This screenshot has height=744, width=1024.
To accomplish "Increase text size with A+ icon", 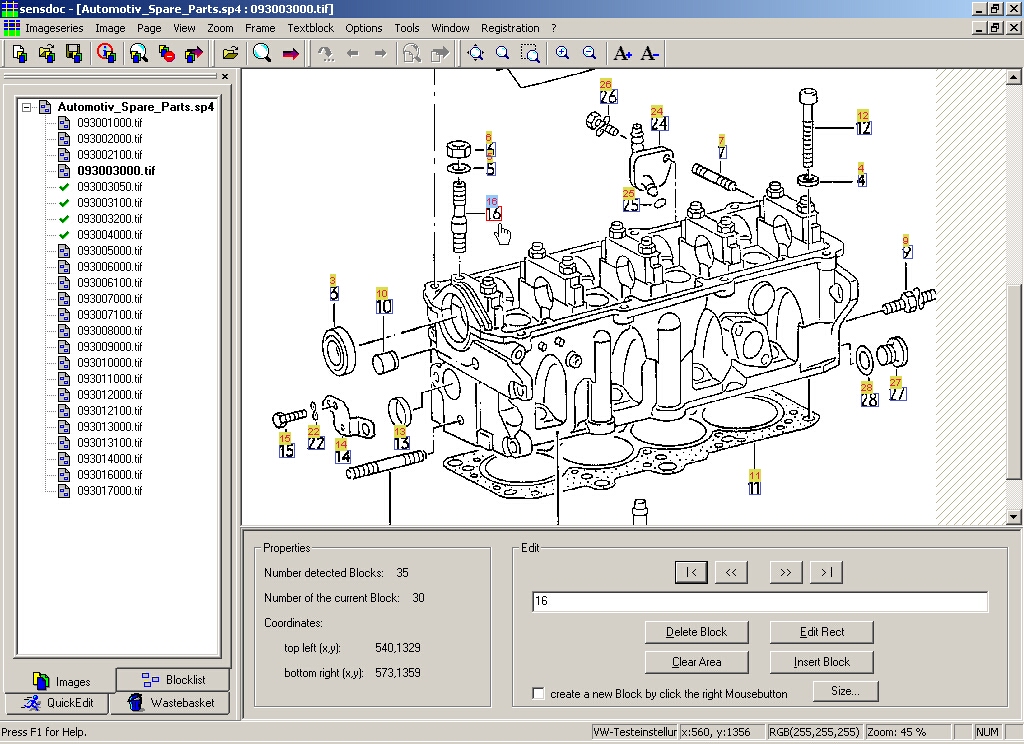I will 623,53.
